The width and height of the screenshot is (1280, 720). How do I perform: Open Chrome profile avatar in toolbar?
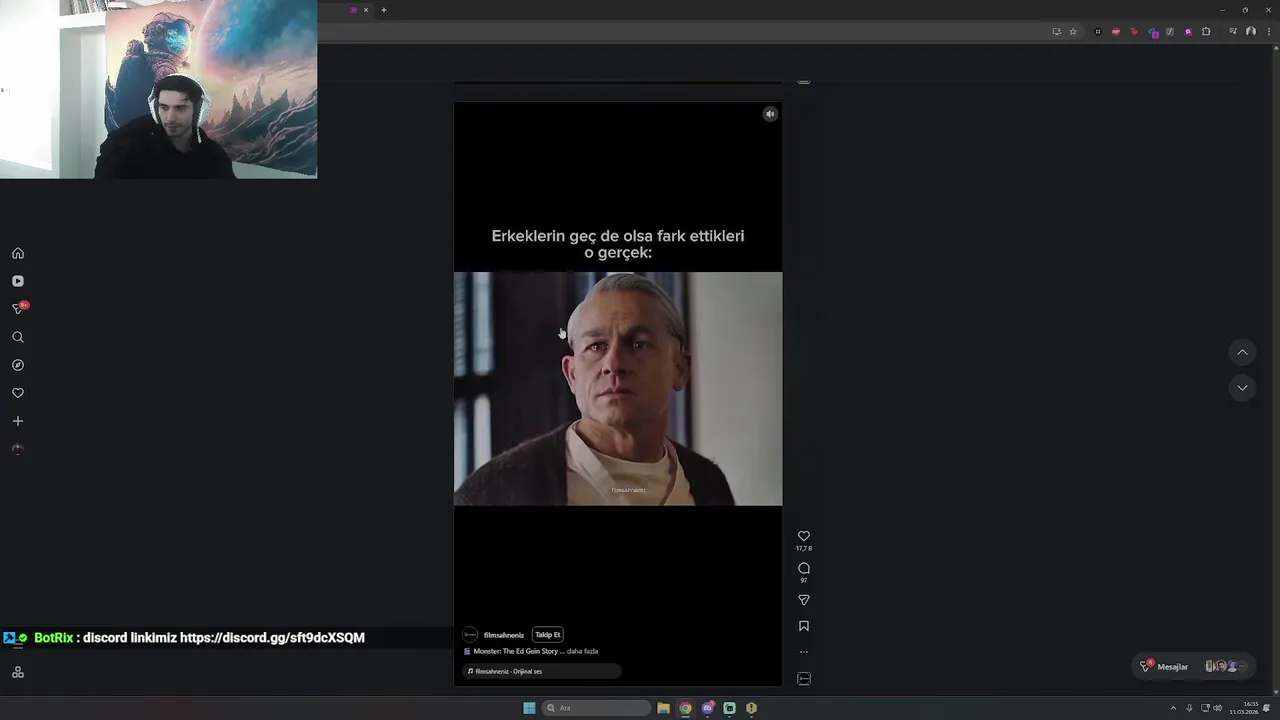[1250, 32]
